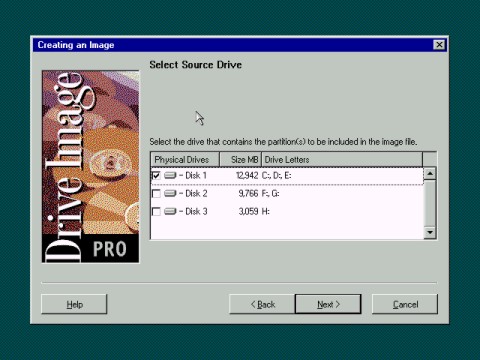This screenshot has height=360, width=480.
Task: Select the Disk 3 row with drive H:
Action: (x=287, y=211)
